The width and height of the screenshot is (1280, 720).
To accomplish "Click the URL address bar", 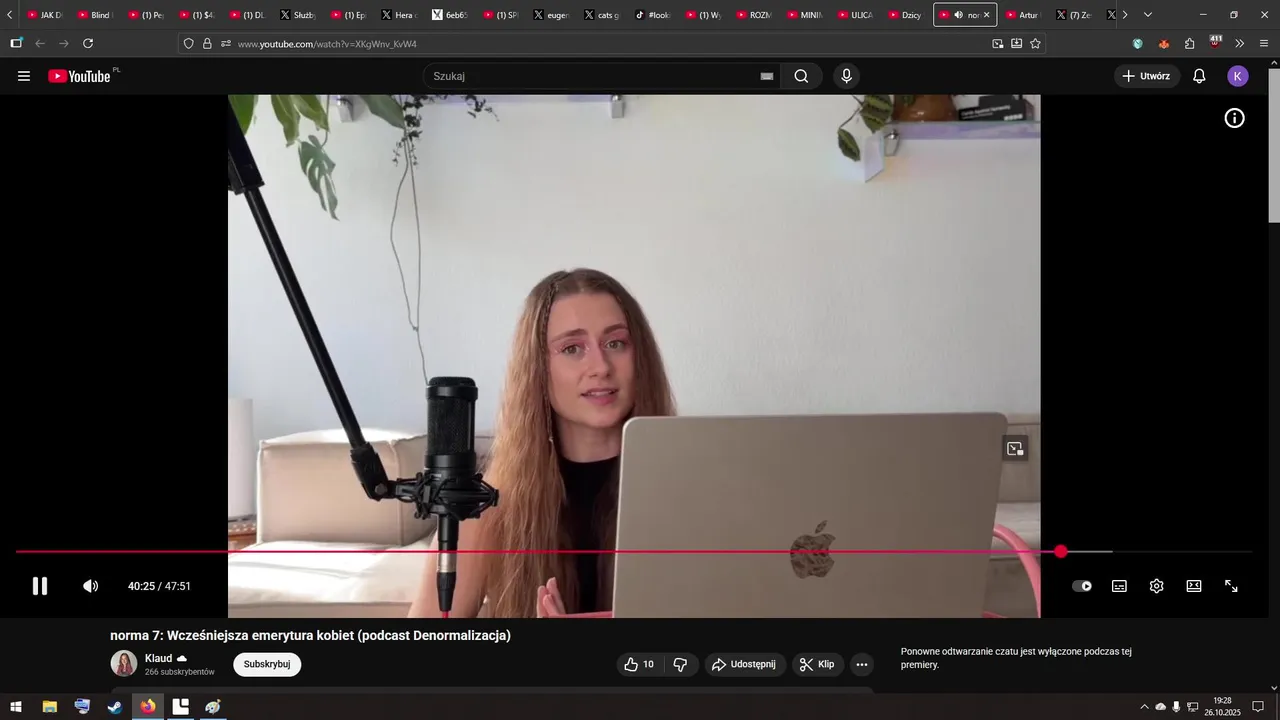I will (x=610, y=44).
